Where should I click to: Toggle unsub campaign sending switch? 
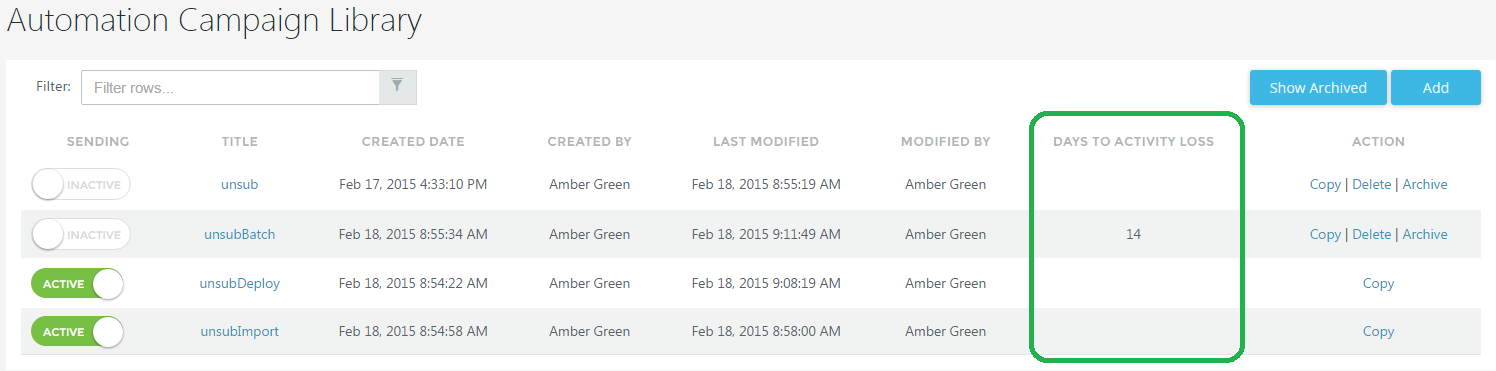coord(81,185)
